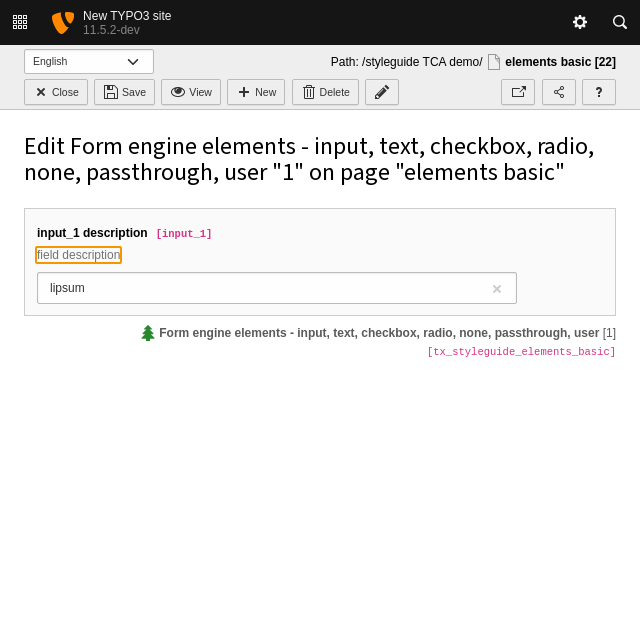Image resolution: width=640 pixels, height=640 pixels.
Task: Click "New TYPO3 site" title
Action: coord(127,16)
